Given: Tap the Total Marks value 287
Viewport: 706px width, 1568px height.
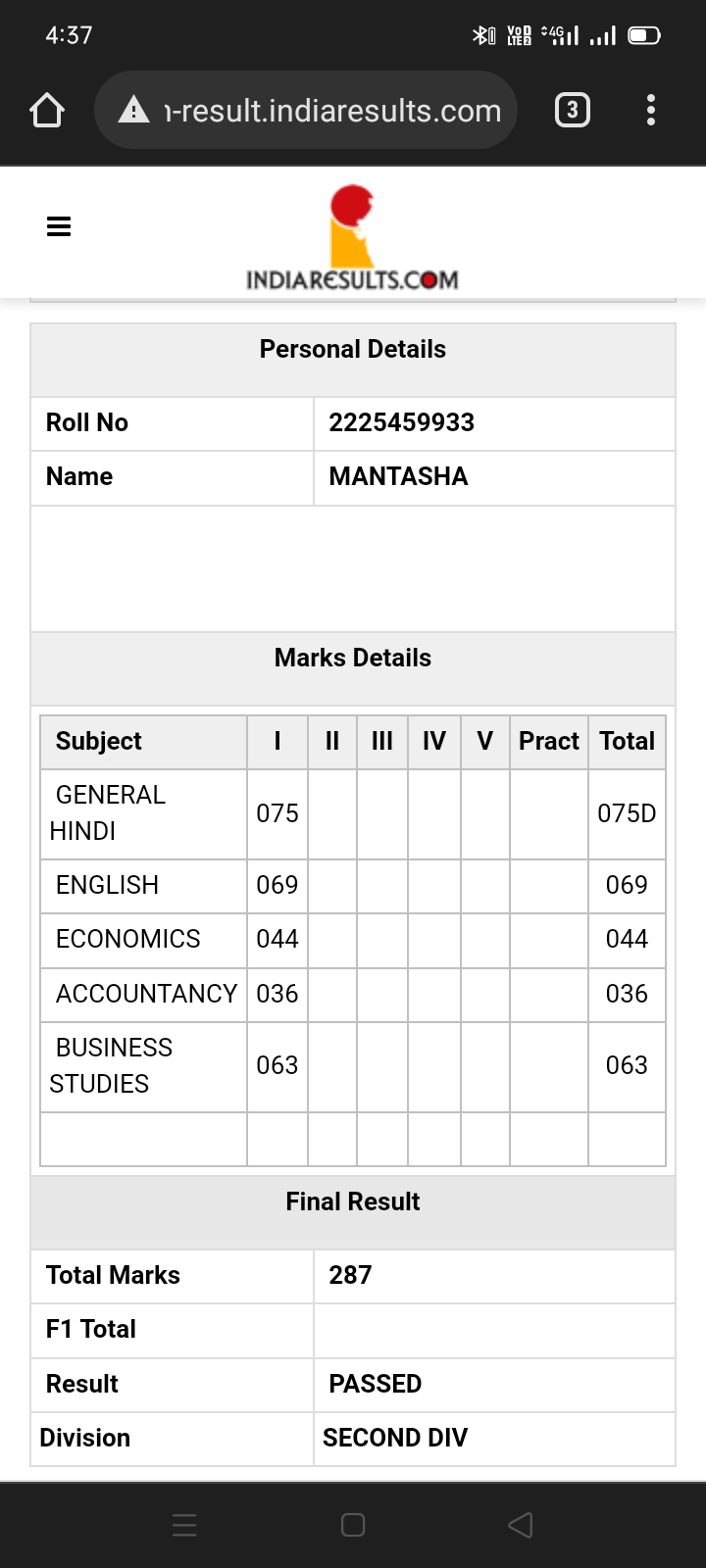Looking at the screenshot, I should tap(350, 1275).
